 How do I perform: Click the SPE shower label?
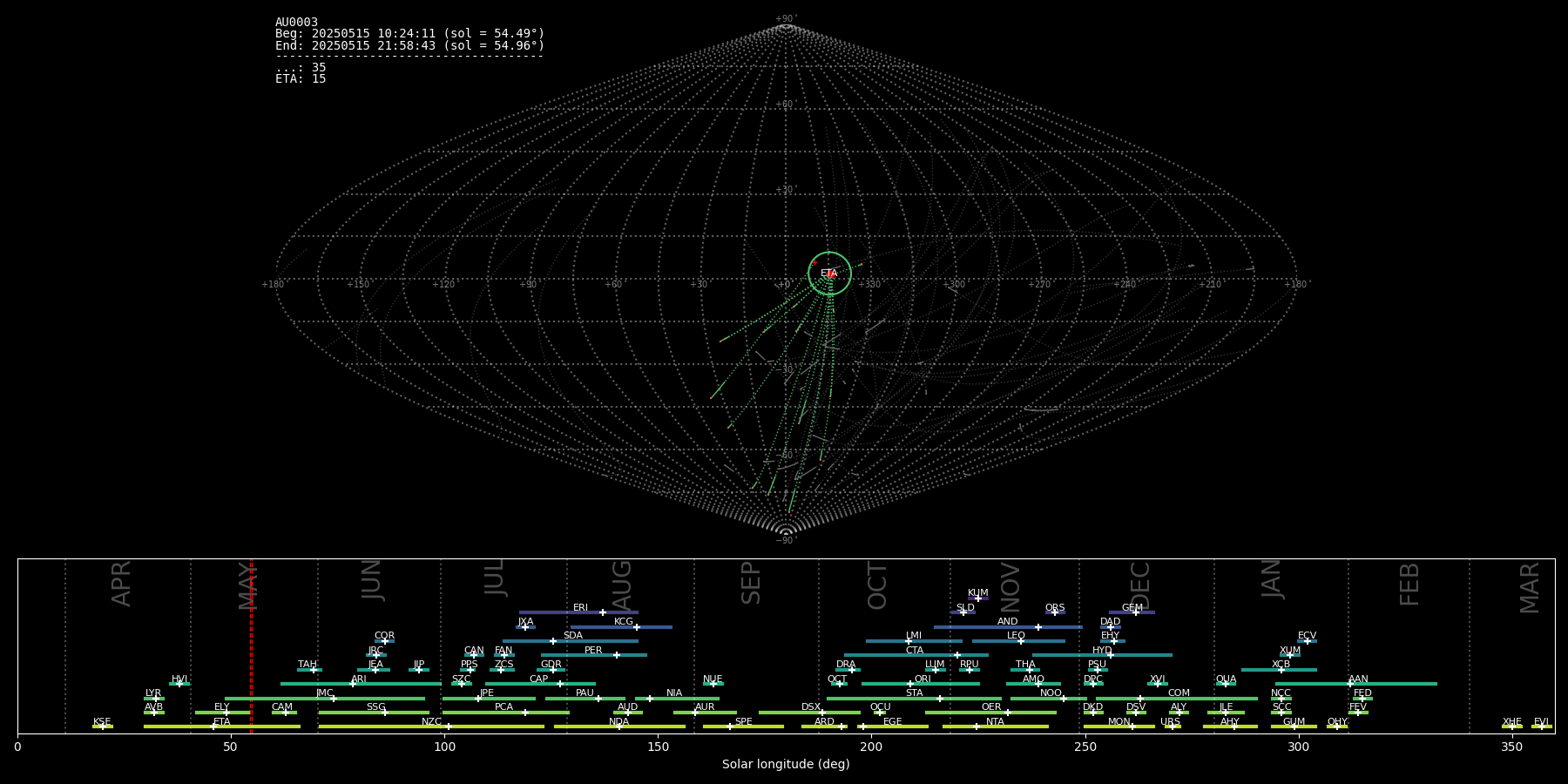pos(743,722)
